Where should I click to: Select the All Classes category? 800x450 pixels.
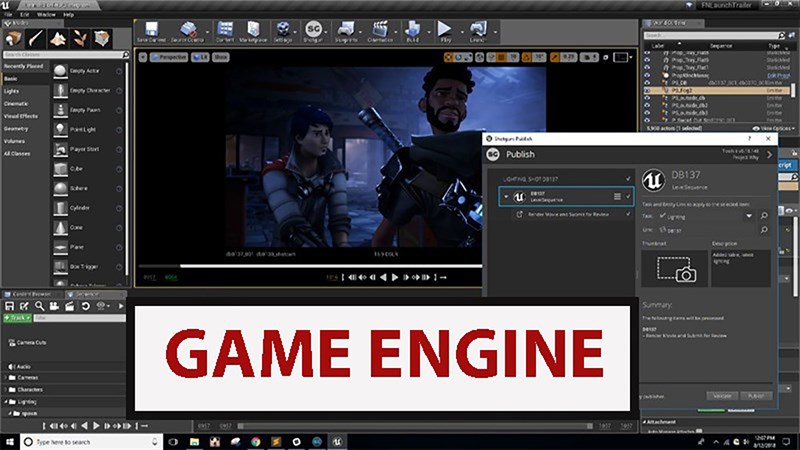coord(17,154)
